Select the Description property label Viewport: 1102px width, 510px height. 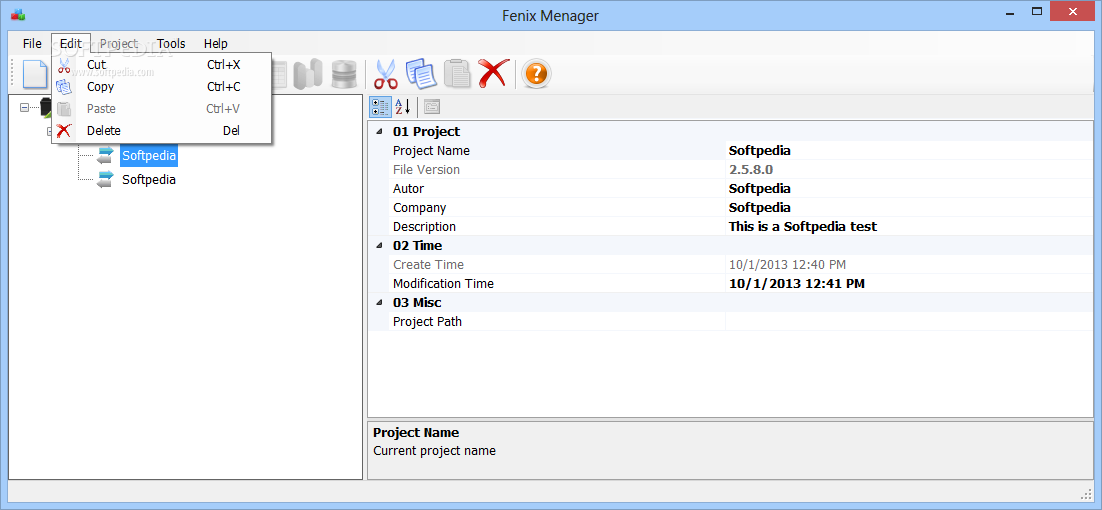(424, 226)
